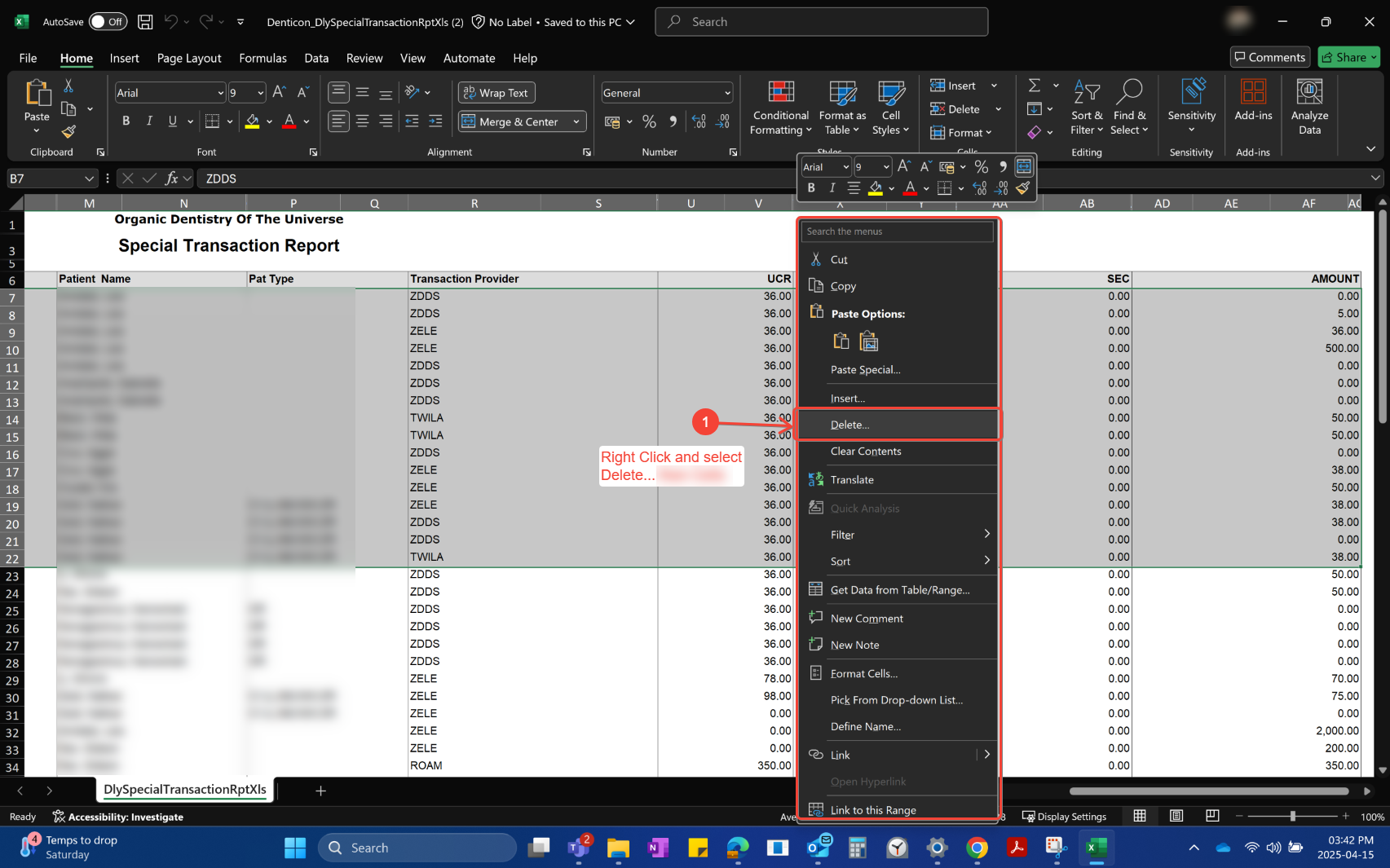The image size is (1390, 868).
Task: Open the Formulas ribbon tab
Action: point(263,58)
